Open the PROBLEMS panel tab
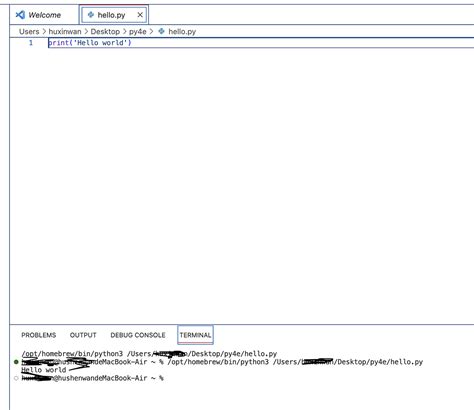474x410 pixels. click(x=39, y=335)
